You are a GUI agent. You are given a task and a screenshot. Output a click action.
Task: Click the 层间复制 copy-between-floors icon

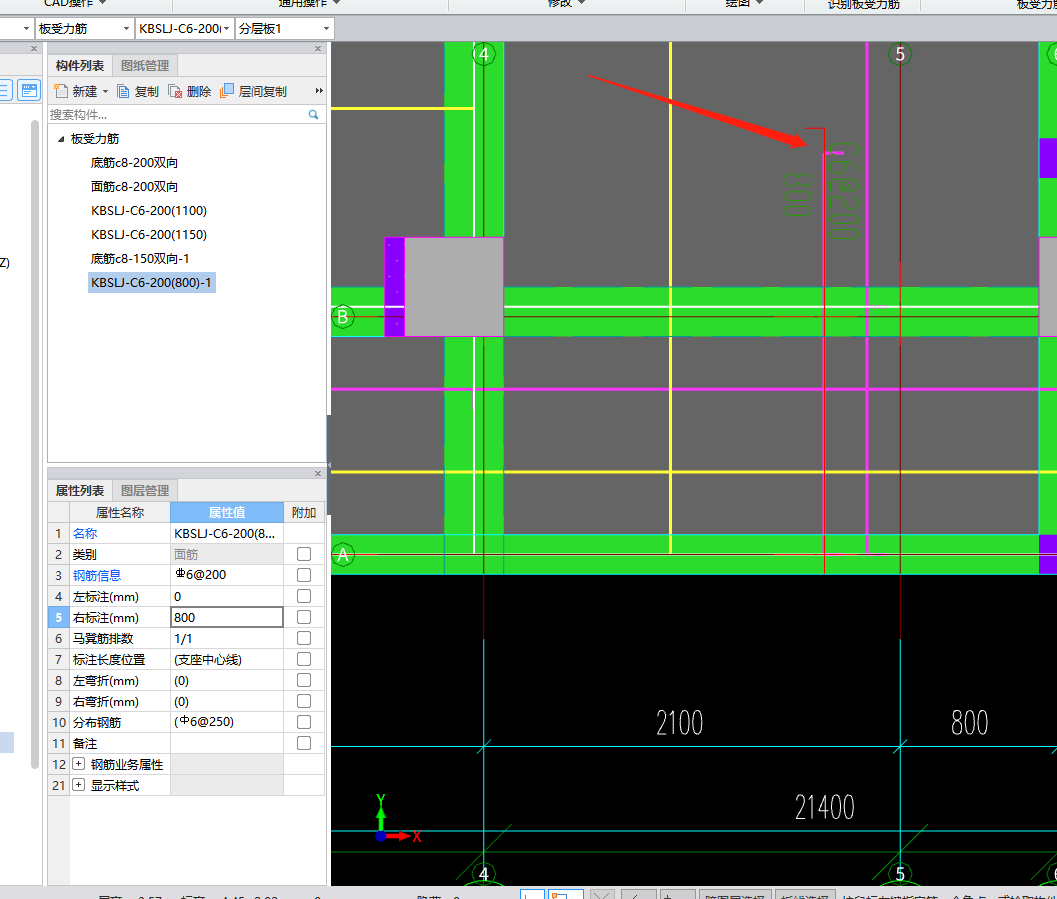click(x=227, y=90)
